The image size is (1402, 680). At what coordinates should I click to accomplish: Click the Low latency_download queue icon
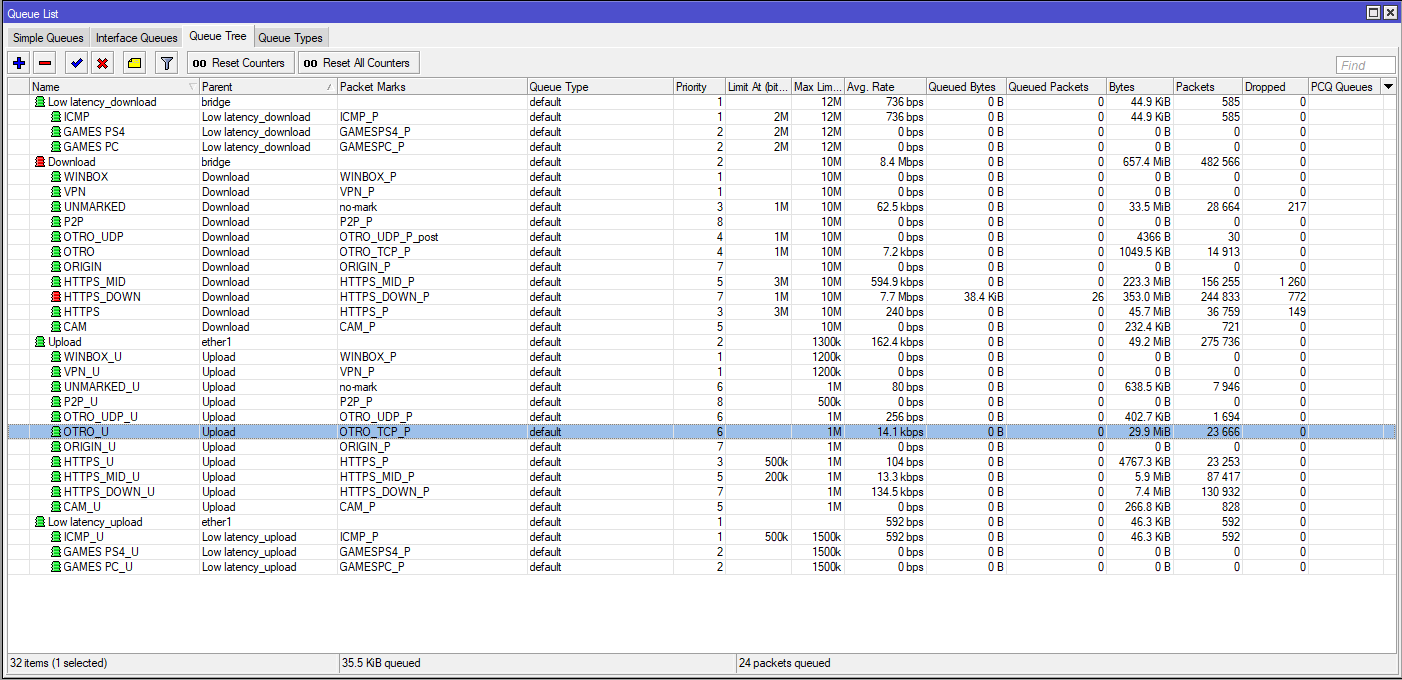pos(40,102)
